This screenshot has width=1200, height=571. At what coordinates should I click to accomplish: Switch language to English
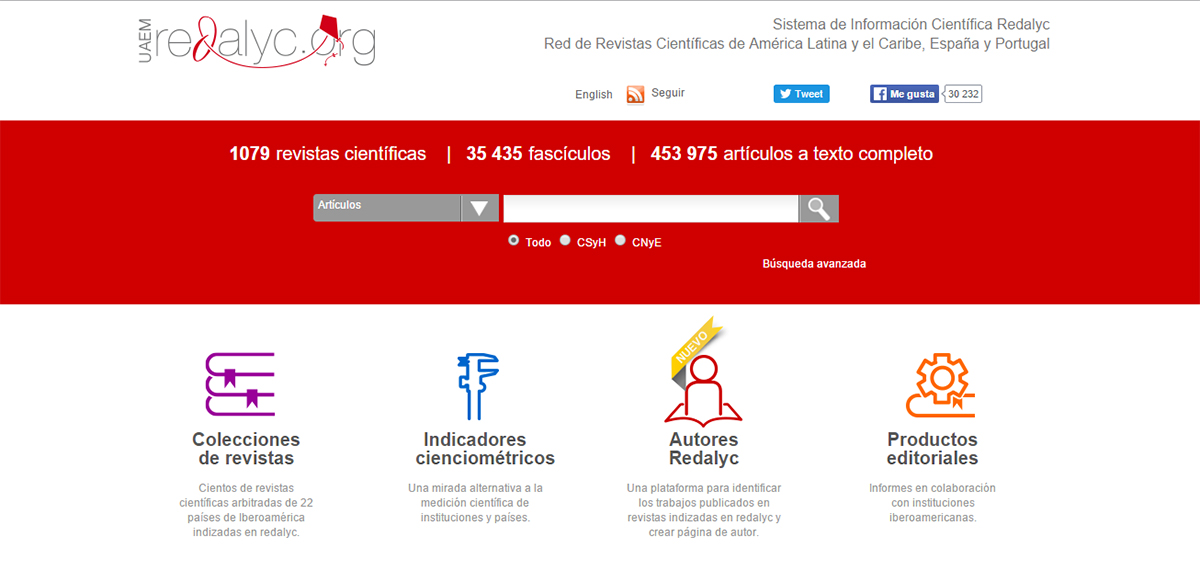click(x=594, y=95)
